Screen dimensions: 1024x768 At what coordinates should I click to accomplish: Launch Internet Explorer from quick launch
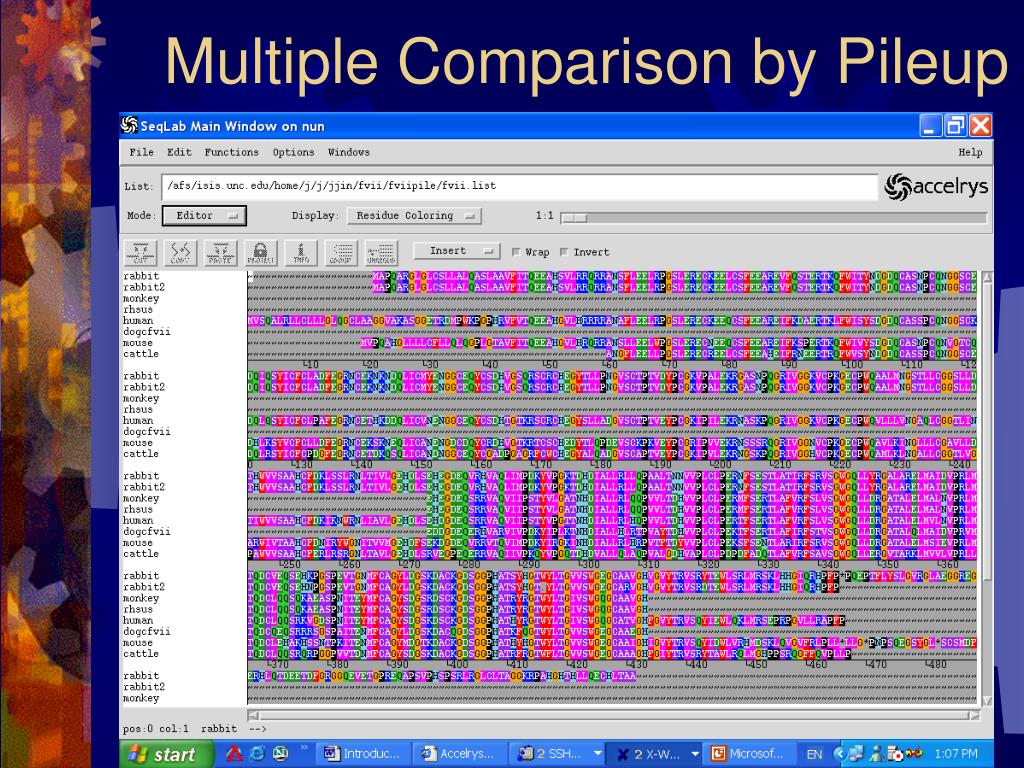[257, 754]
